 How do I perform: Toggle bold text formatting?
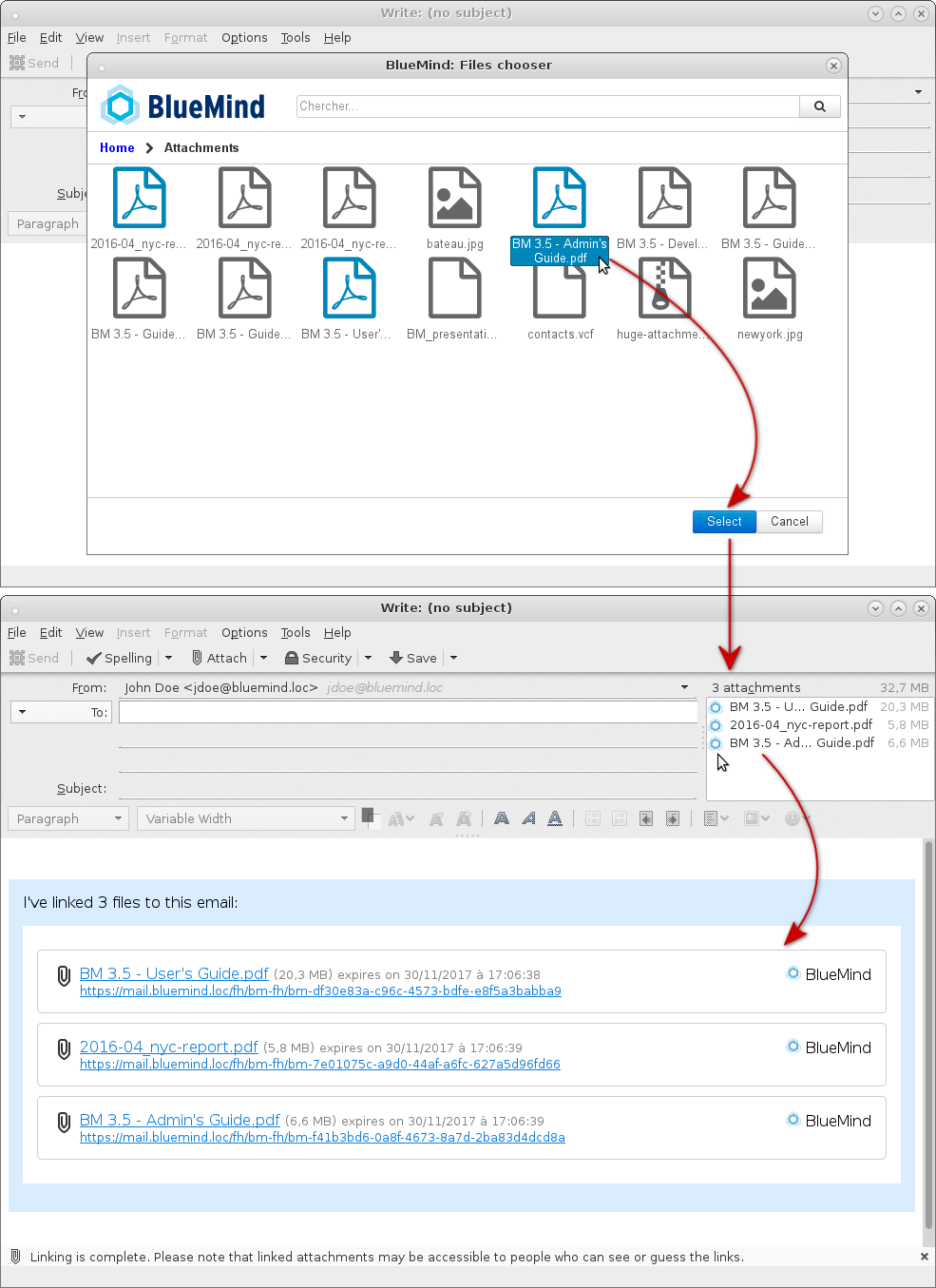(x=502, y=818)
